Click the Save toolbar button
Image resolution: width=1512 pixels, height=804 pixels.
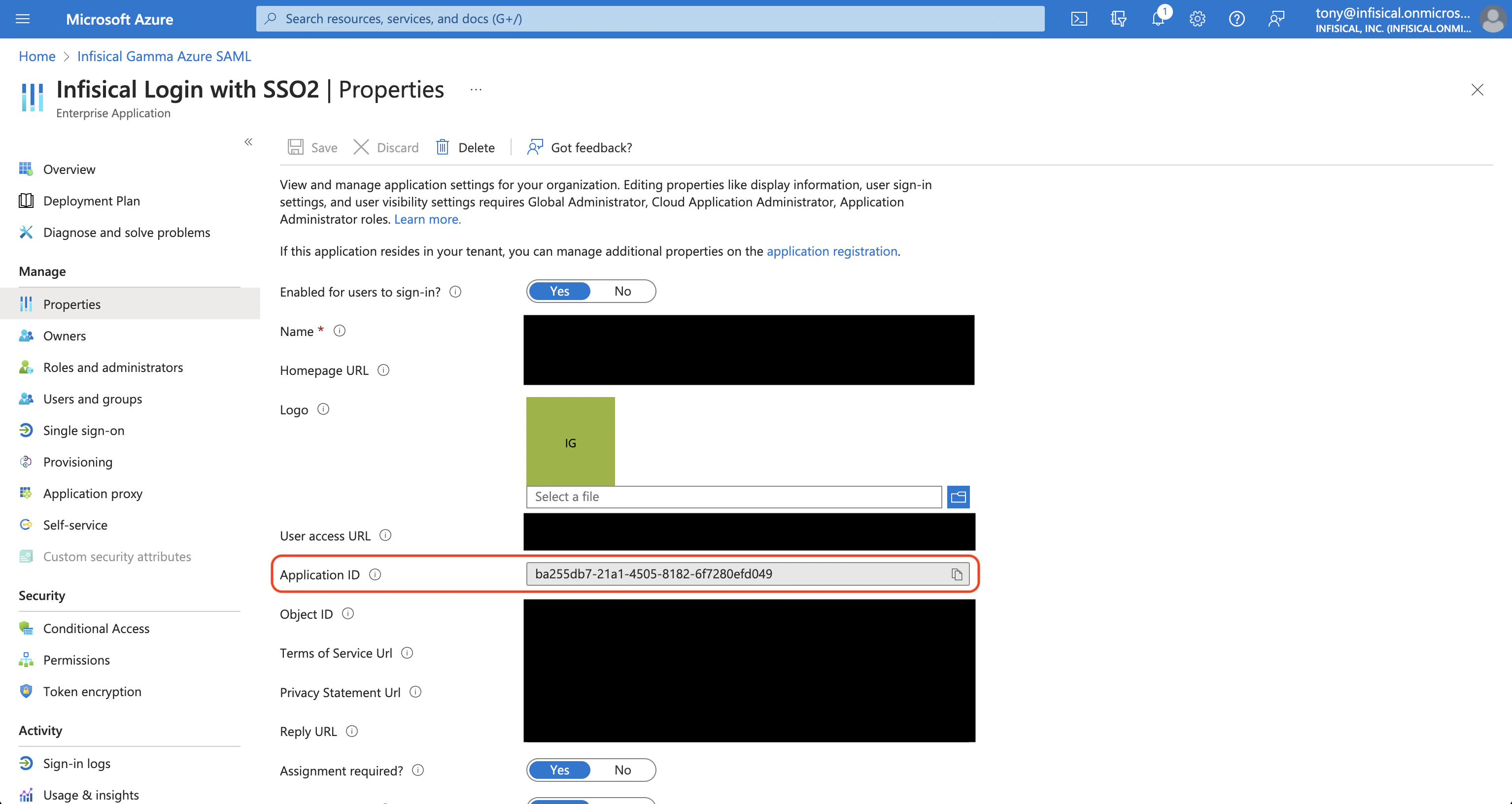tap(312, 147)
